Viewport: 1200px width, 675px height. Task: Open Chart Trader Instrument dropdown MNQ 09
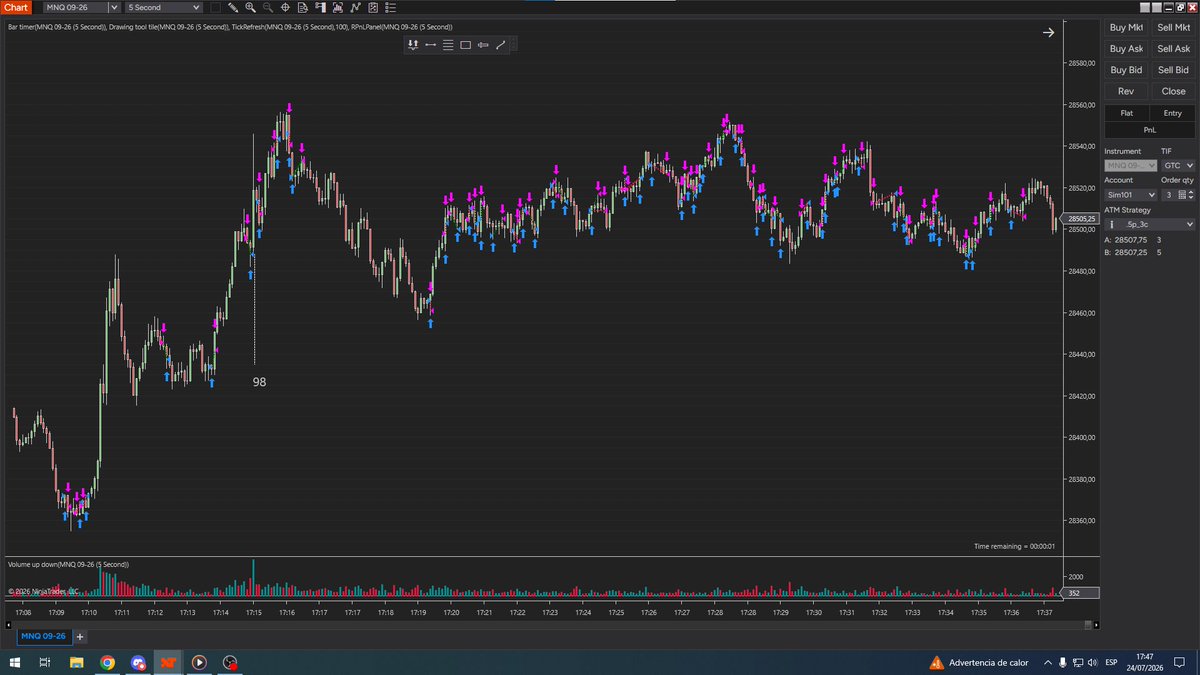[1131, 165]
